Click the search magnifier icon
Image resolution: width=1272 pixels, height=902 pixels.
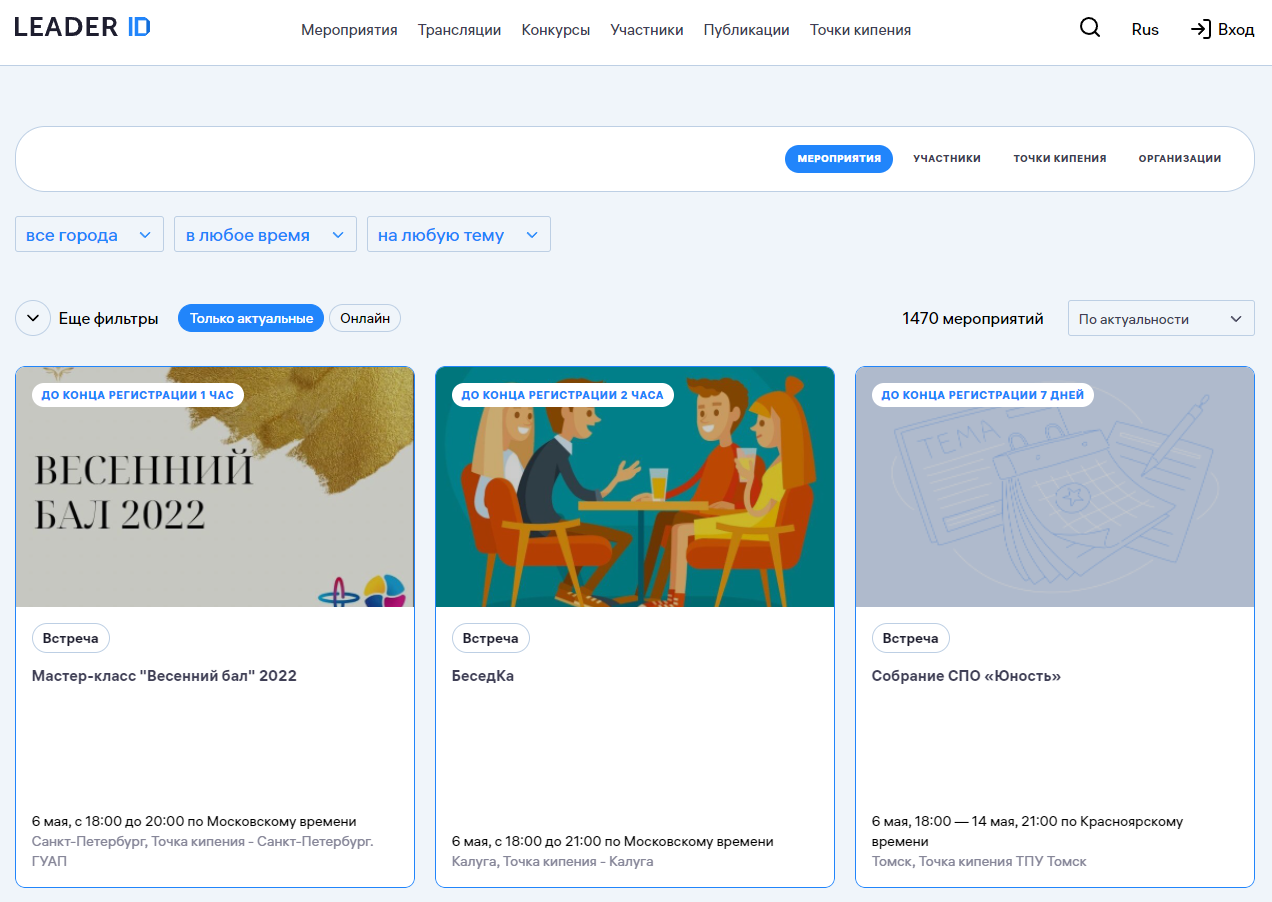(1089, 29)
